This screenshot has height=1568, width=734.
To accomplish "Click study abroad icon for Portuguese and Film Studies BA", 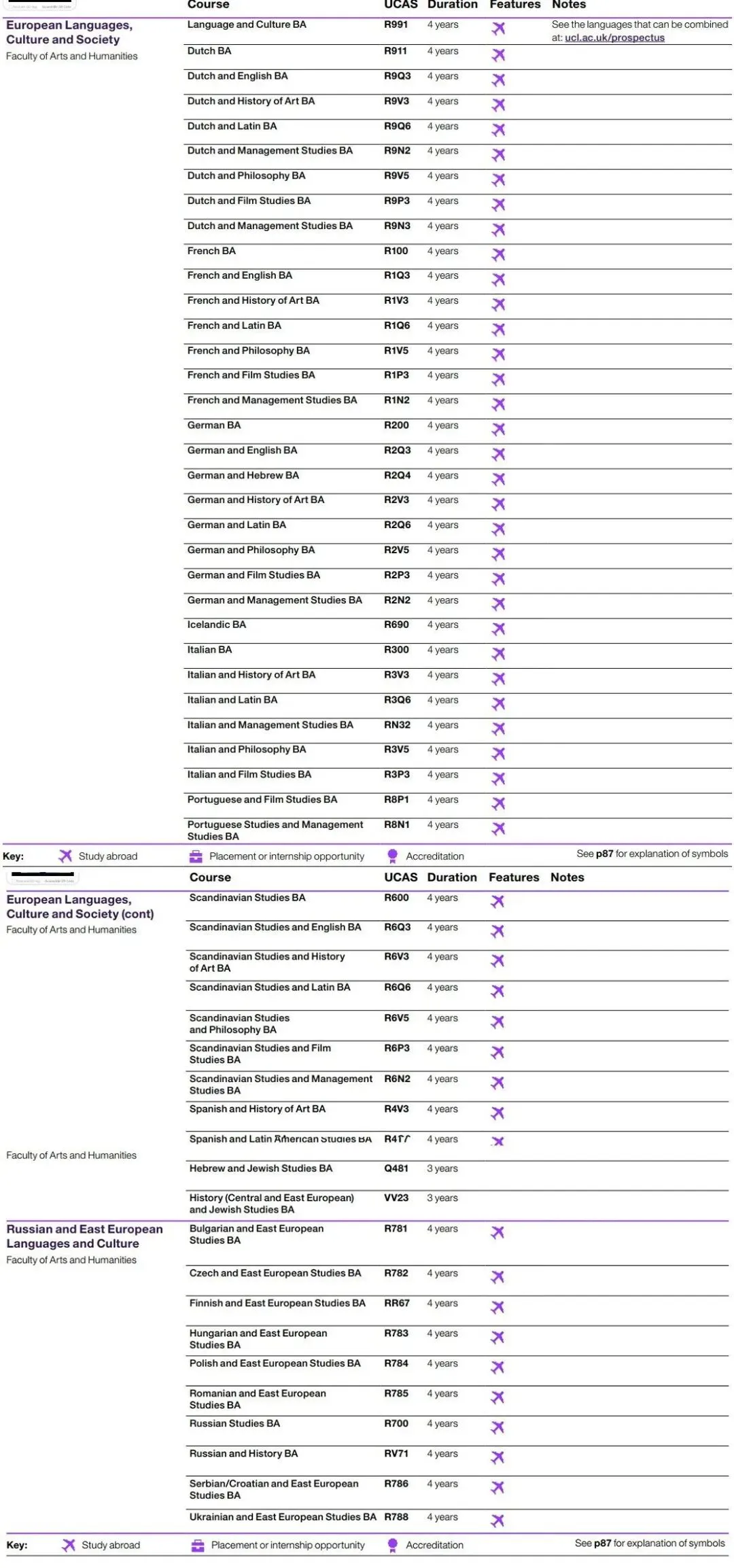I will point(498,804).
